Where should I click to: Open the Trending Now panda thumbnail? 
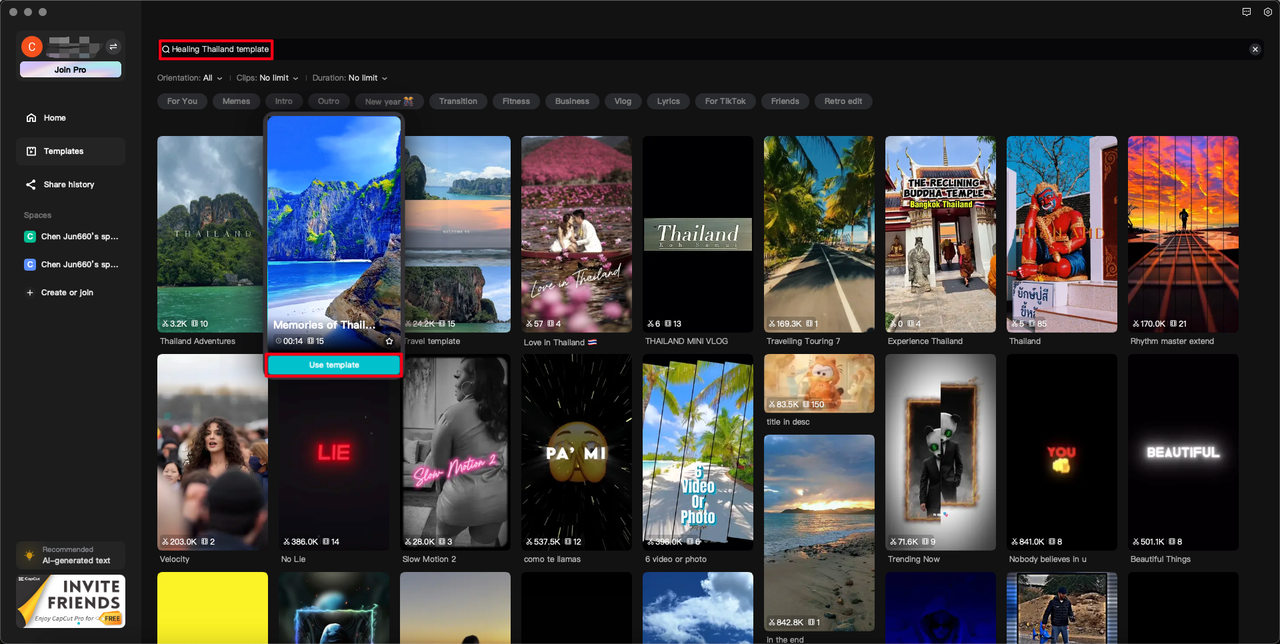[x=940, y=452]
